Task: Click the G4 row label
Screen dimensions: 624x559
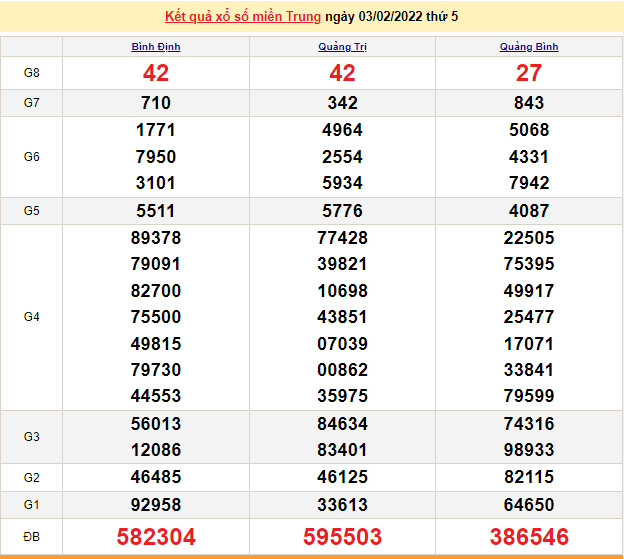Action: click(31, 317)
